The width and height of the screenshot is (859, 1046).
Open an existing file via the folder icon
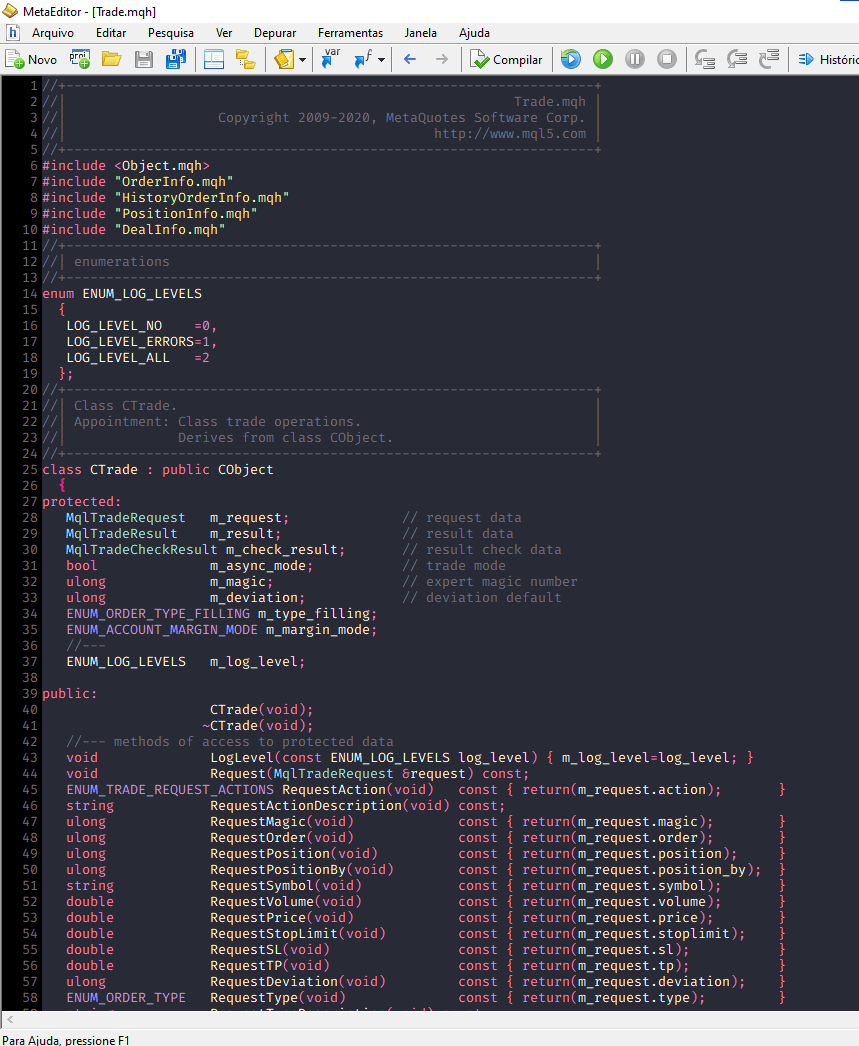[111, 59]
